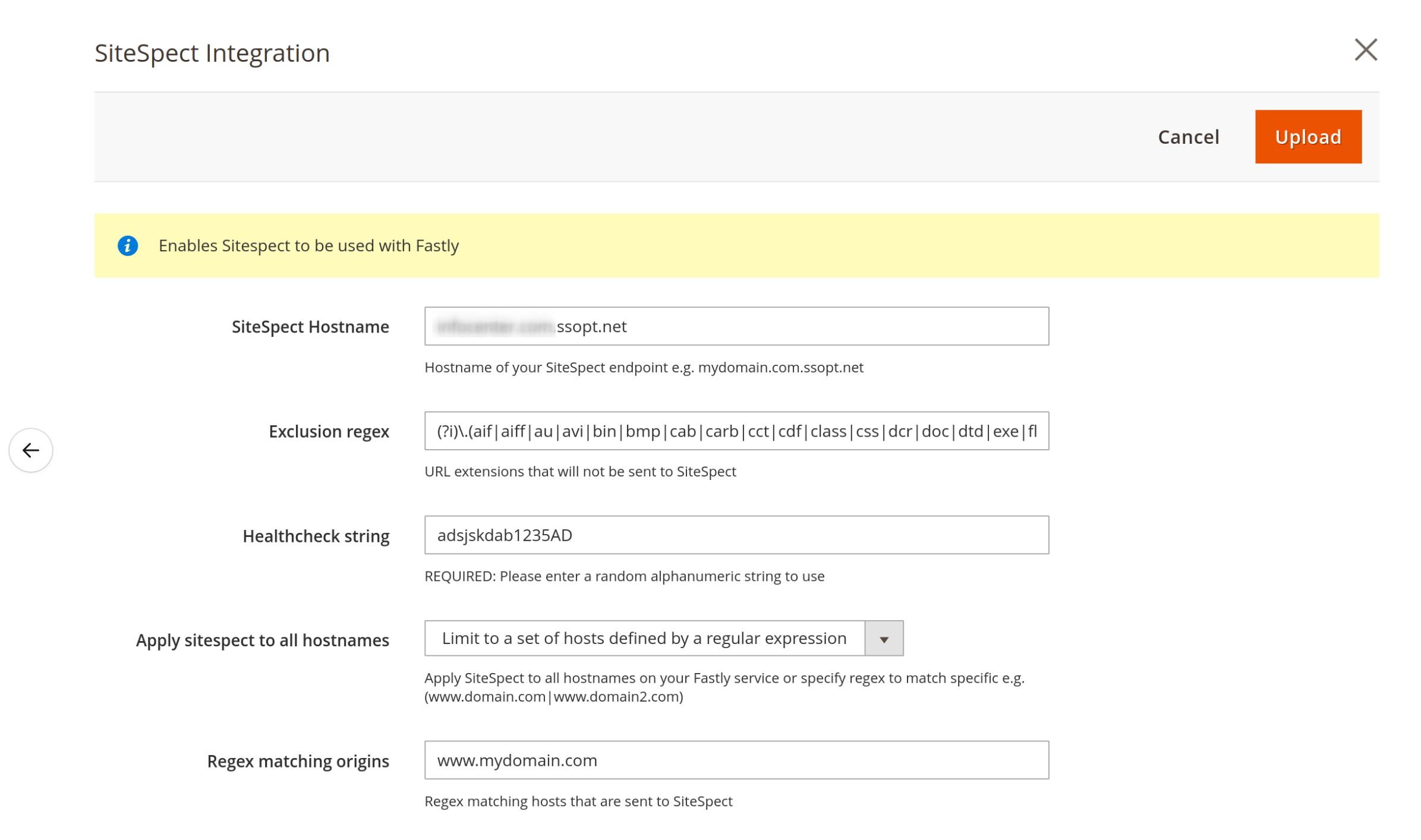This screenshot has width=1421, height=840.
Task: Click the Regex matching origins label
Action: point(298,761)
